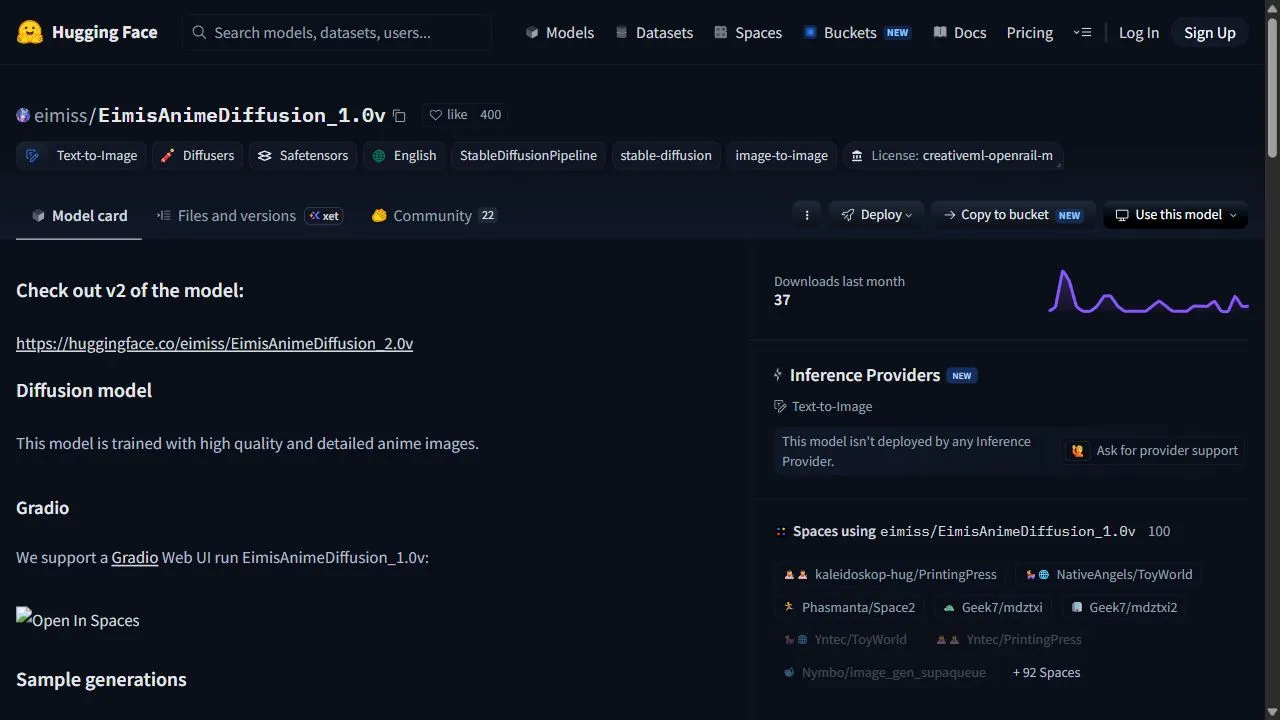The image size is (1280, 720).
Task: Click the Models cube icon in navbar
Action: pos(532,33)
